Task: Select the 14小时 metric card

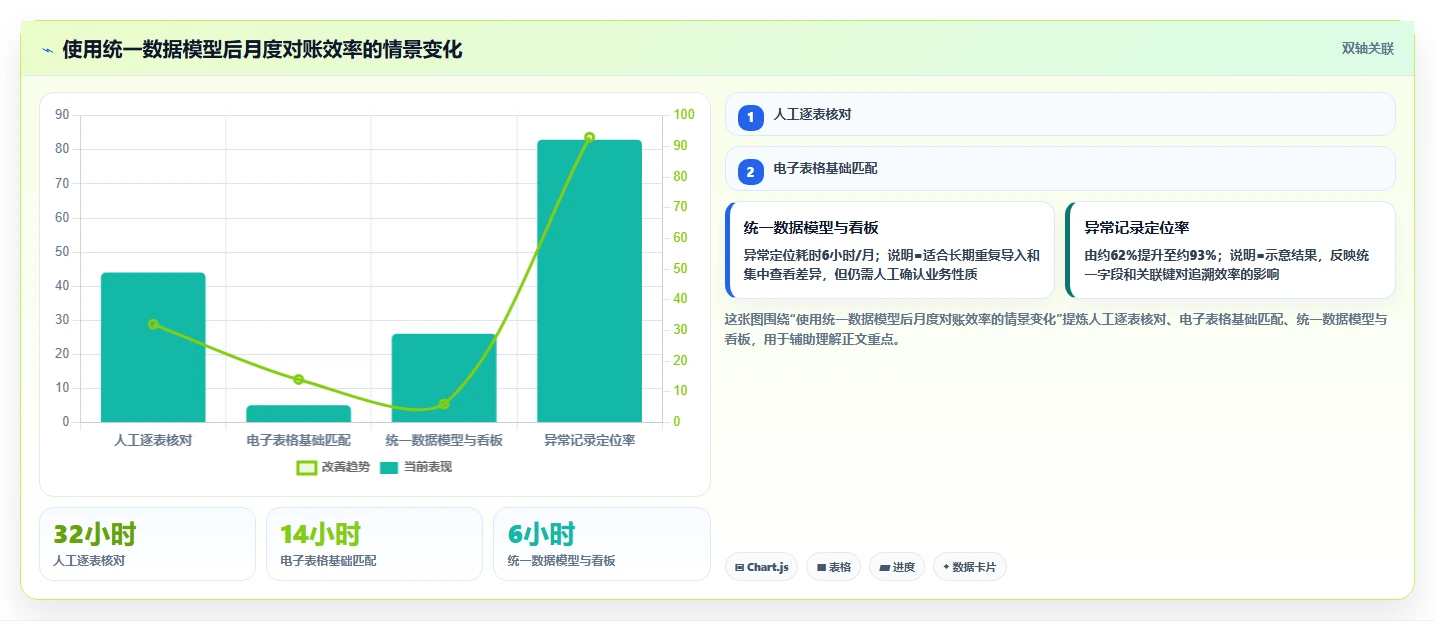Action: click(375, 544)
